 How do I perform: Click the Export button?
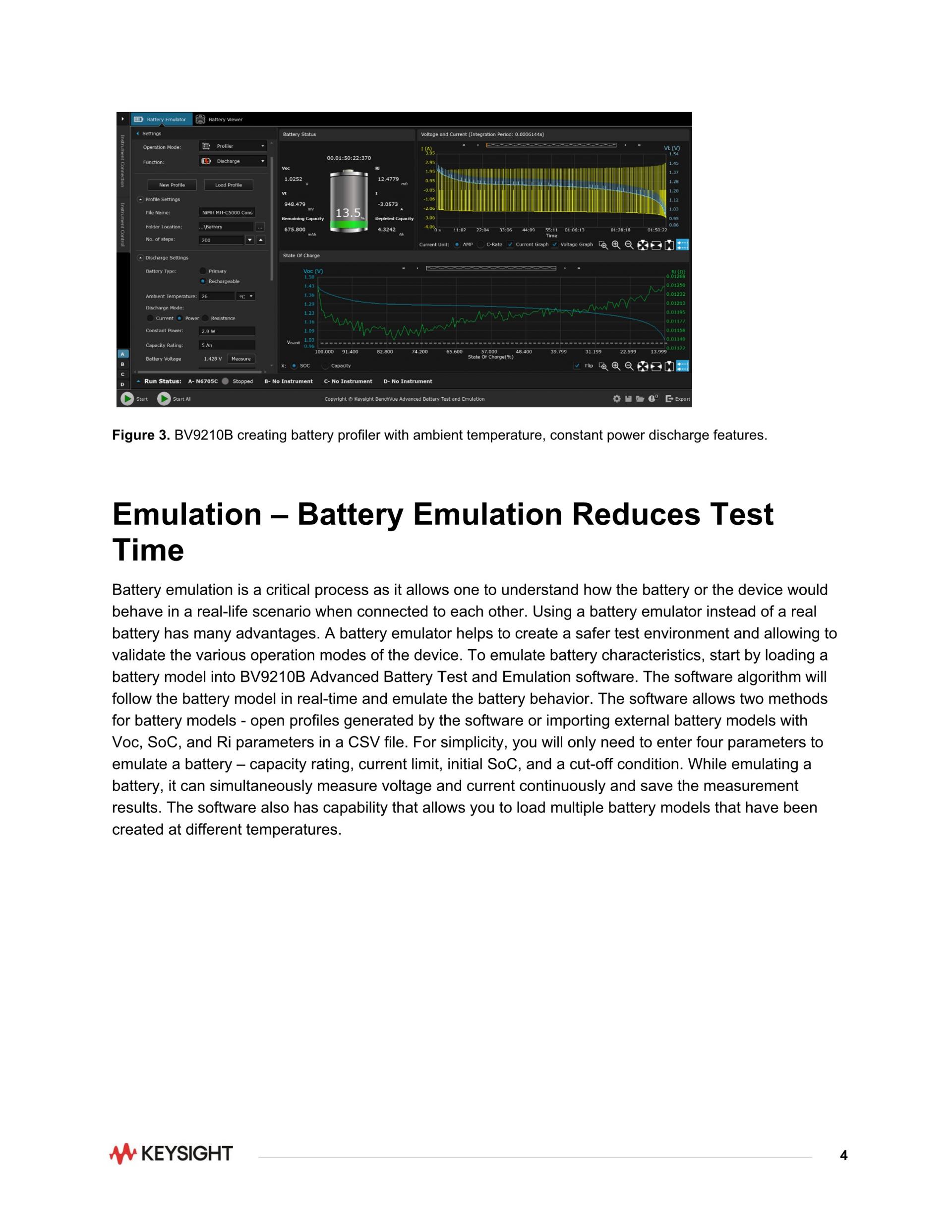(677, 399)
